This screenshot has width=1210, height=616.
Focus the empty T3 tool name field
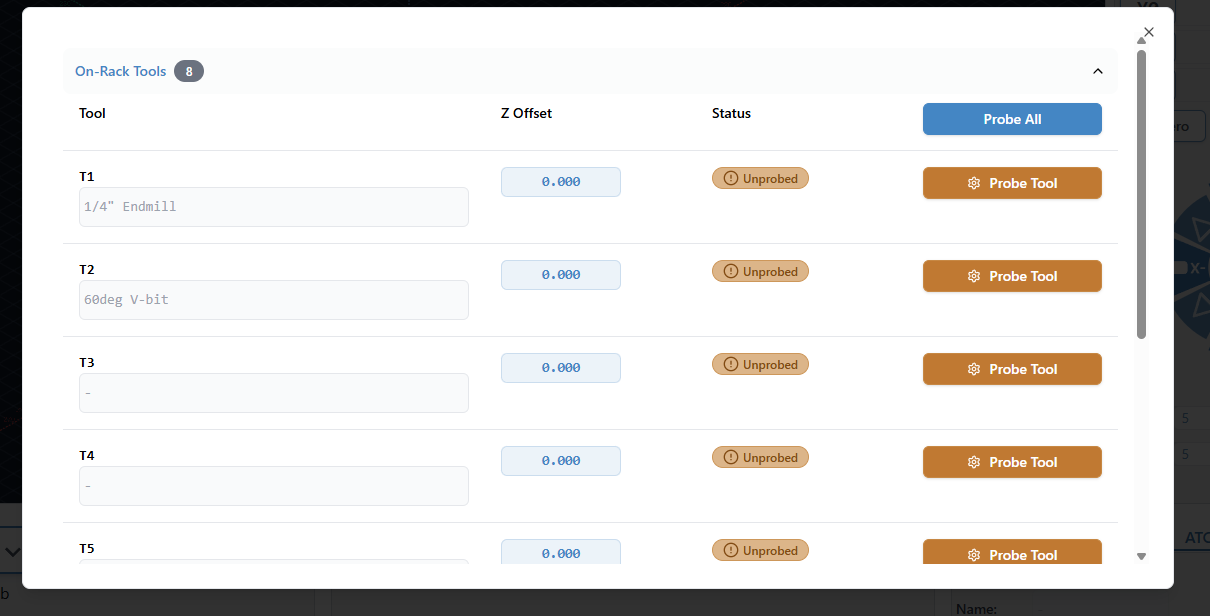[x=273, y=393]
